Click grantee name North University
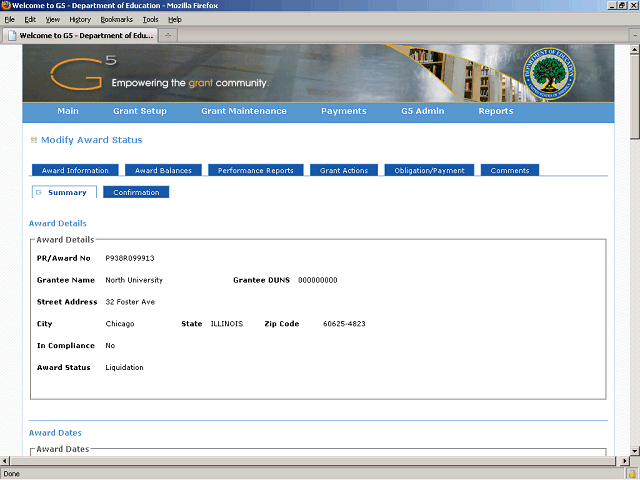Screen dimensions: 640x480 point(134,280)
